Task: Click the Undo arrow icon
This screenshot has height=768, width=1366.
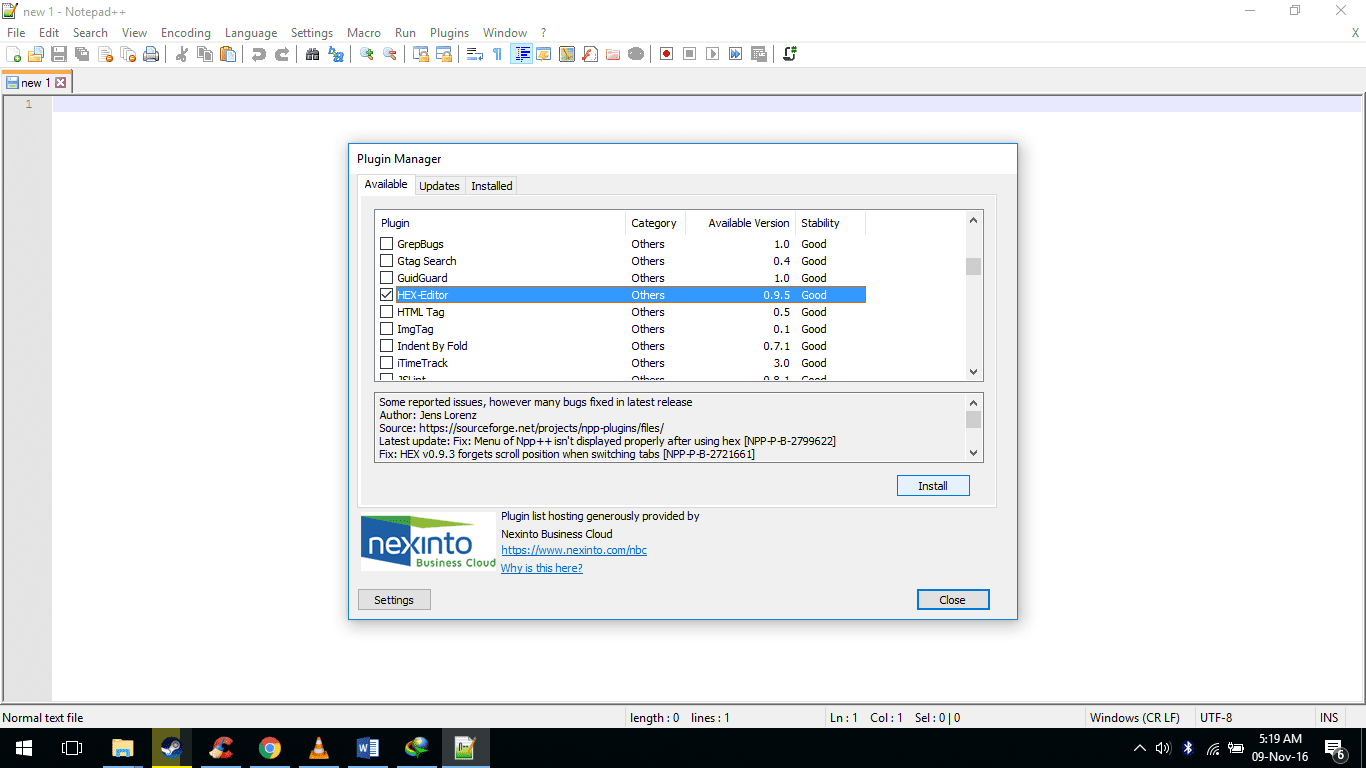Action: pos(259,54)
